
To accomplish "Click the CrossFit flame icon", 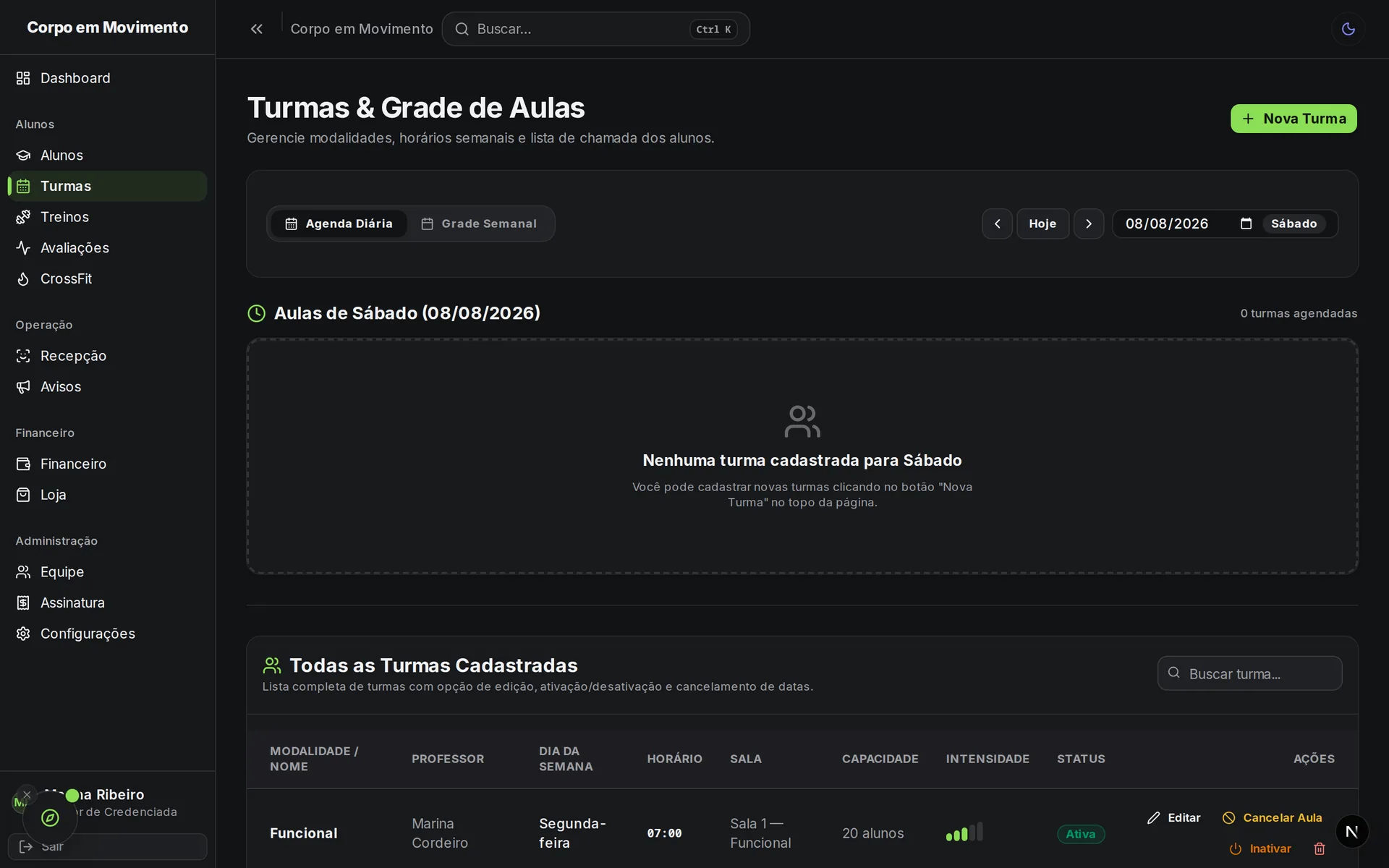I will click(x=23, y=278).
